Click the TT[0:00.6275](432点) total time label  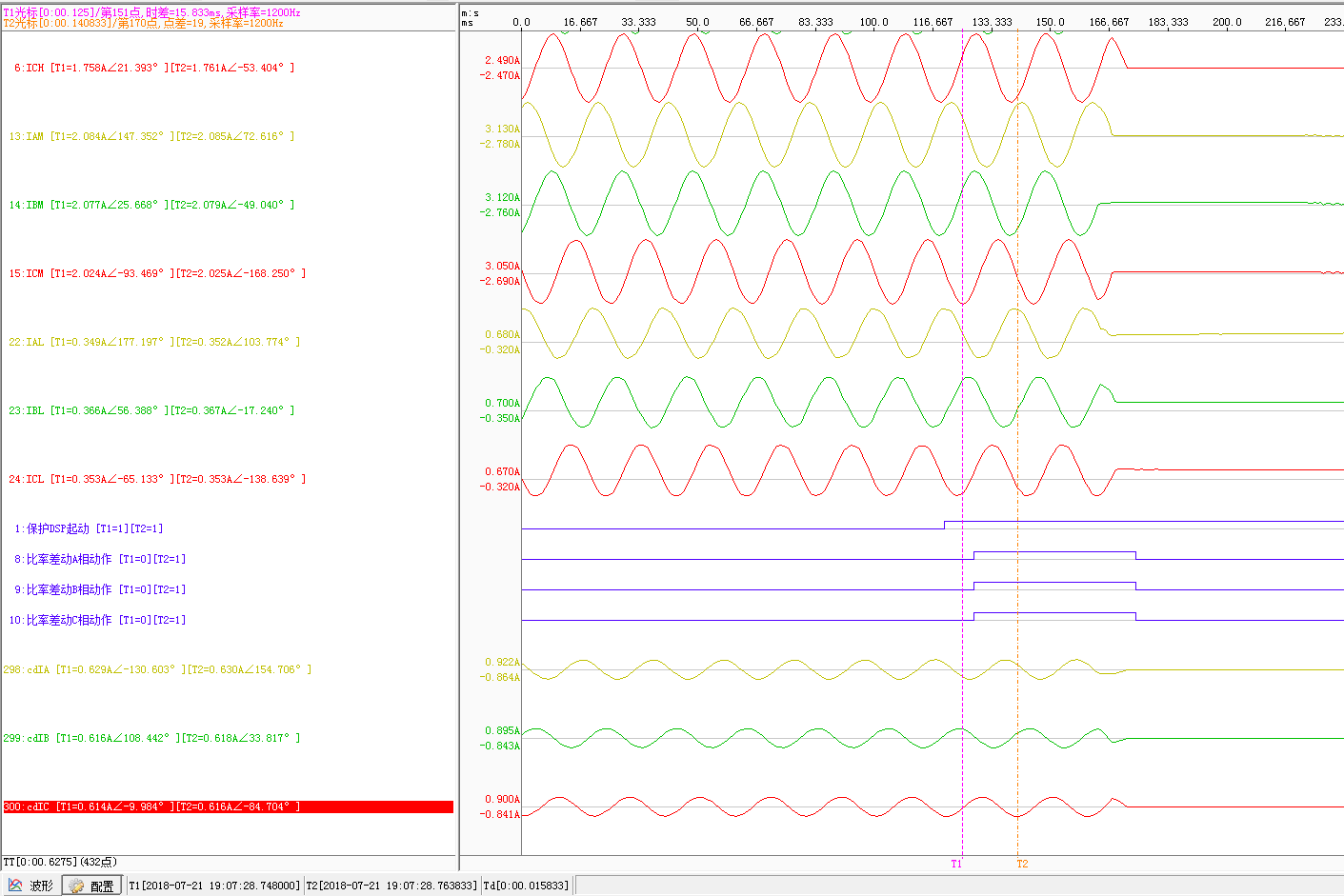[59, 863]
